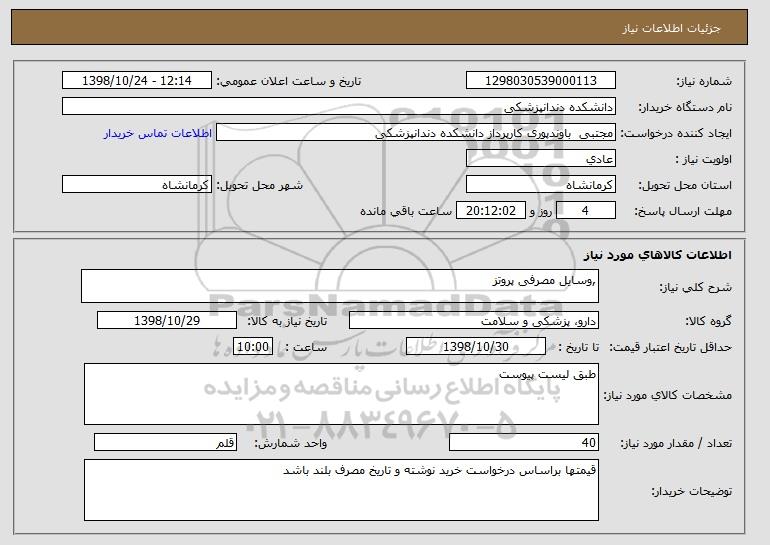Select the priority field عادی
Image resolution: width=770 pixels, height=545 pixels.
[x=541, y=159]
